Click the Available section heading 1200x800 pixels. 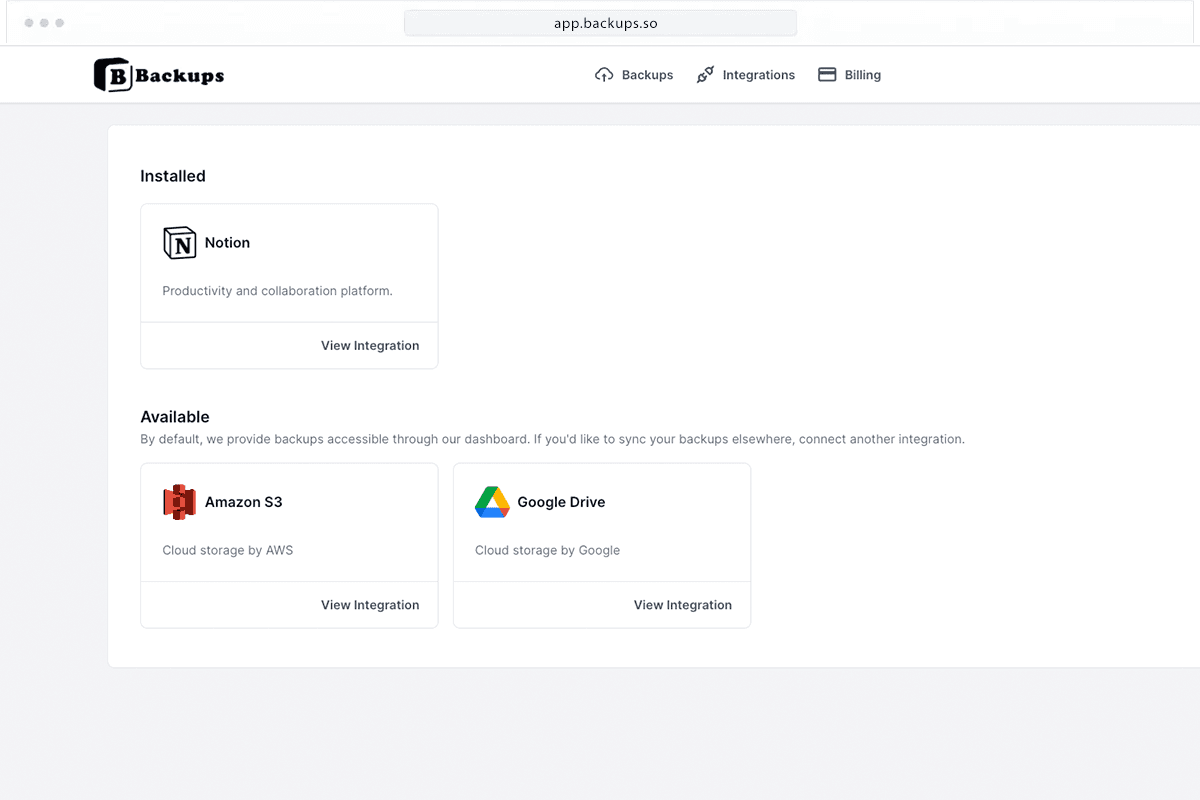click(174, 417)
